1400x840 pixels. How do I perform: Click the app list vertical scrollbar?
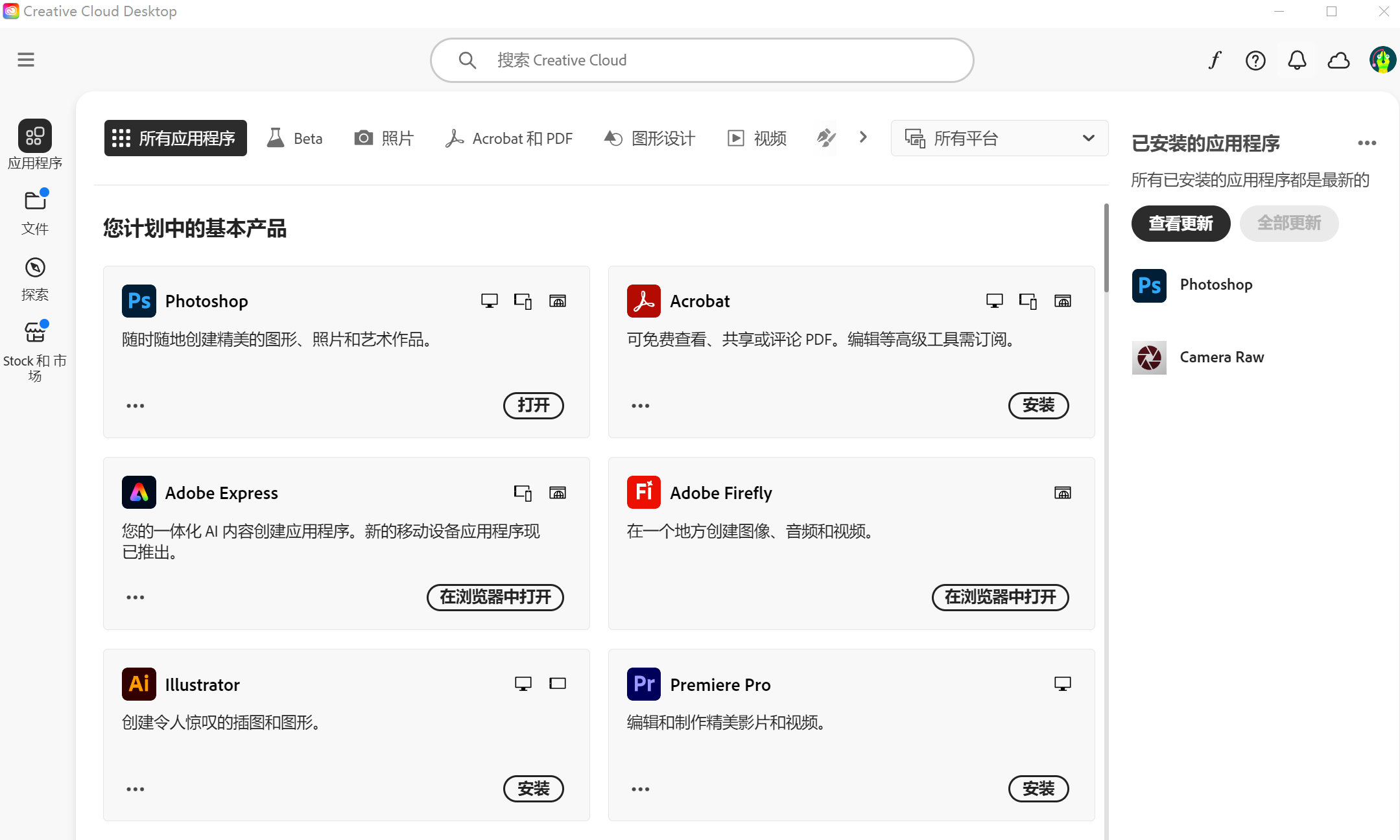(1106, 249)
